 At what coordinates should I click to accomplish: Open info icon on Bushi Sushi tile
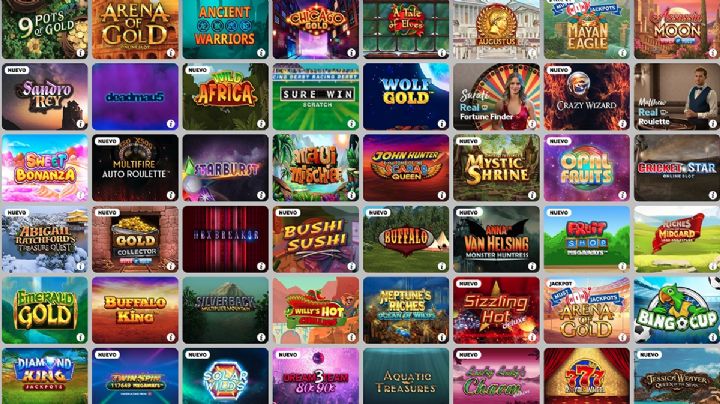(x=351, y=266)
